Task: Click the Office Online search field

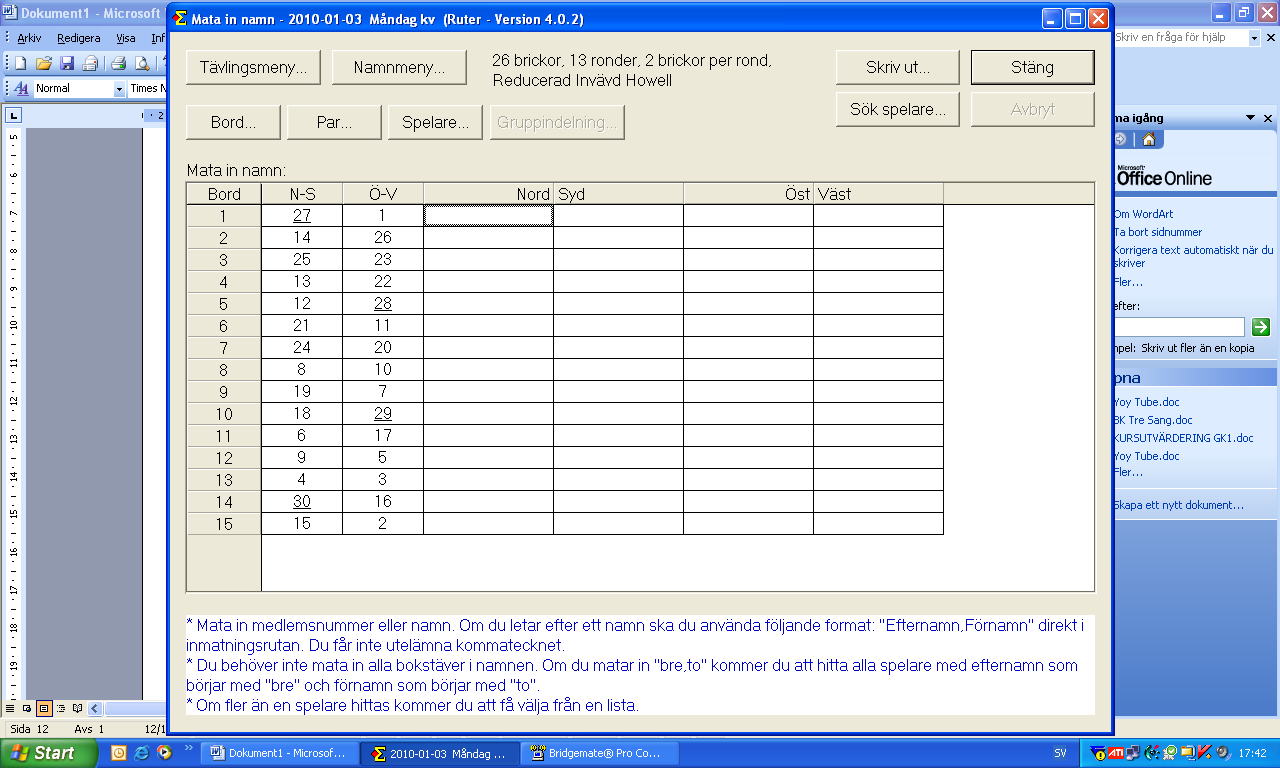Action: 1178,327
